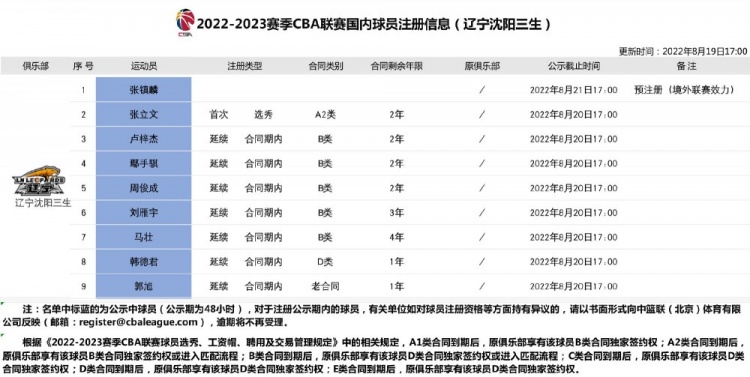Select the 张镇麟 player cell
The image size is (750, 377).
143,89
